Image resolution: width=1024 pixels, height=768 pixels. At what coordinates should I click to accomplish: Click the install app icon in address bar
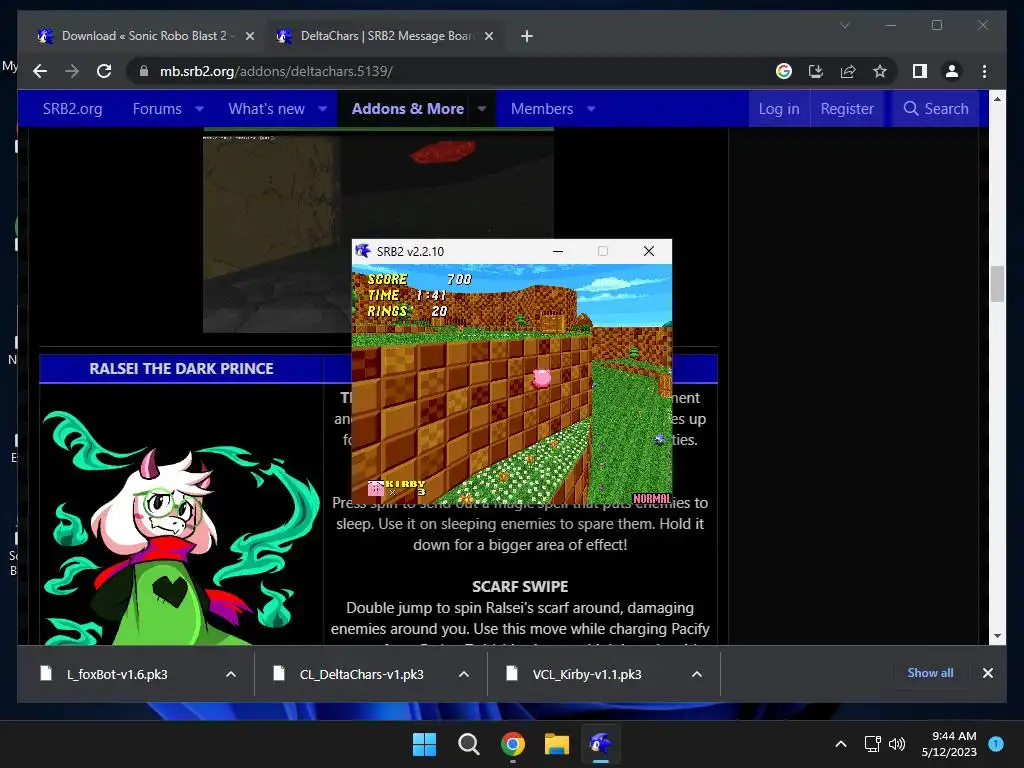click(x=816, y=71)
